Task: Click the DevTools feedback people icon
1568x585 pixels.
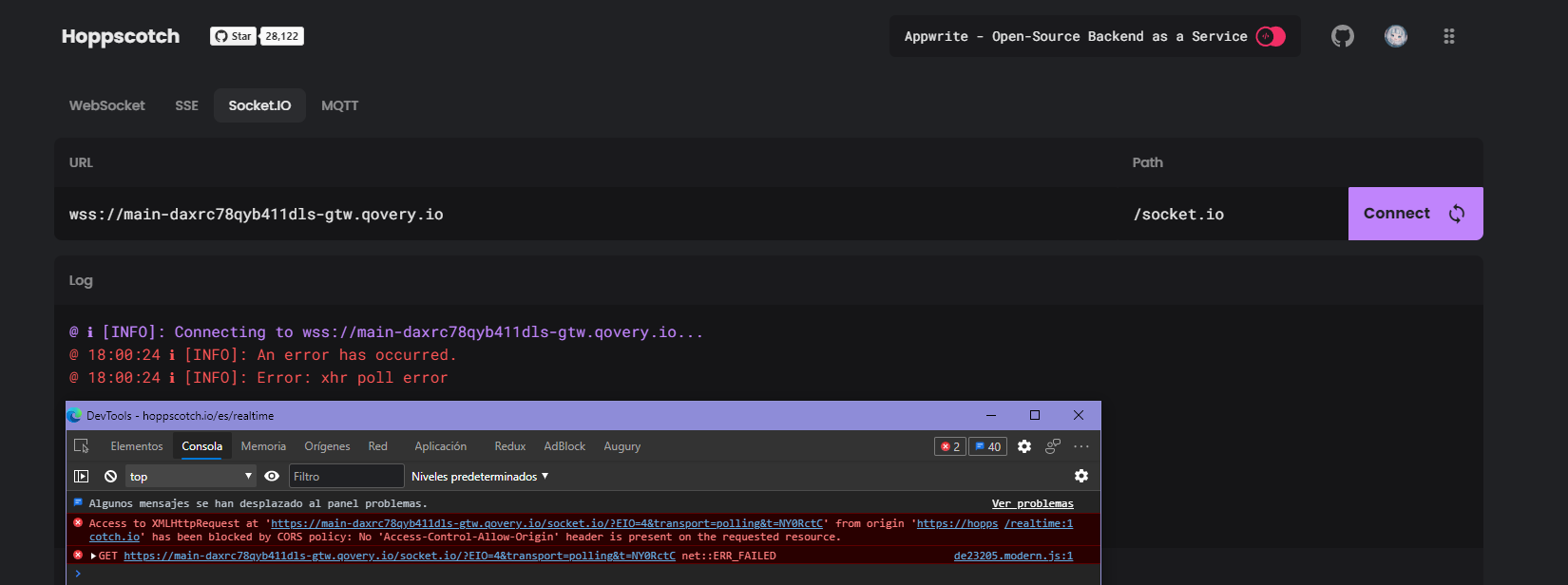Action: (x=1053, y=446)
